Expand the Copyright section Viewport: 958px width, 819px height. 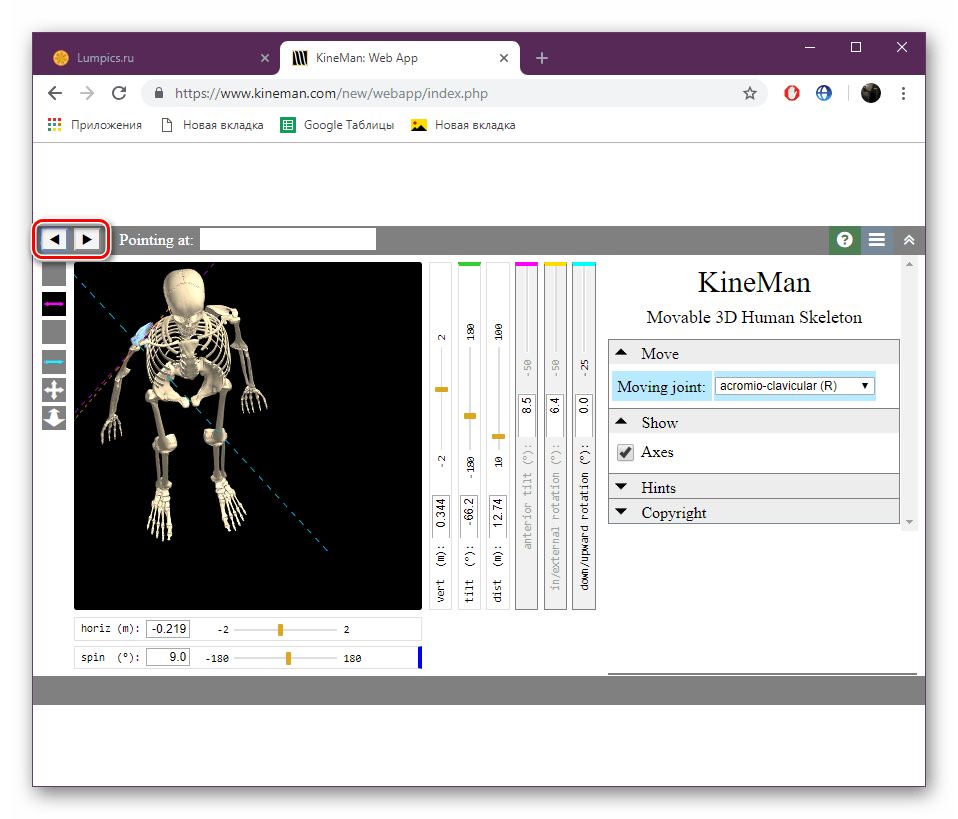pyautogui.click(x=673, y=513)
